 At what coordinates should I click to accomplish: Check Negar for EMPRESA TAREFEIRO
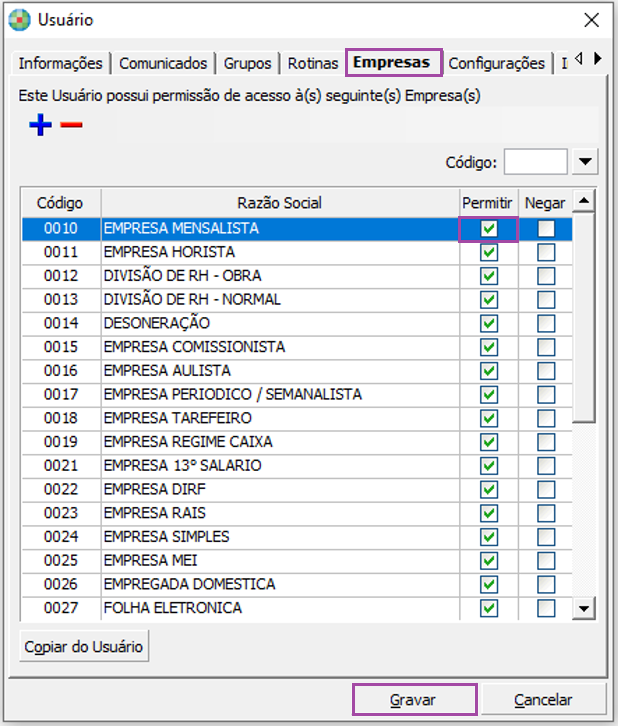pos(546,418)
